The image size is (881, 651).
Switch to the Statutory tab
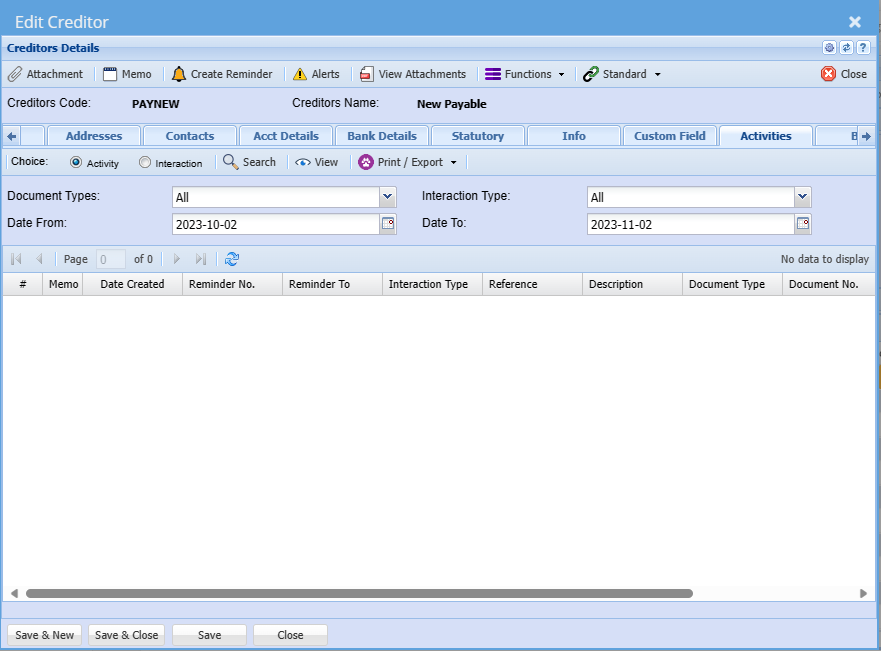(x=478, y=136)
